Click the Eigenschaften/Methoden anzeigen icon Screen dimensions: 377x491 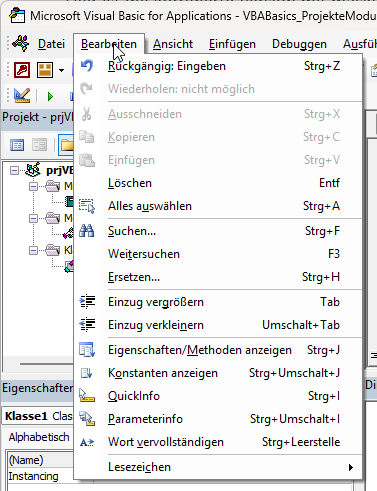87,350
